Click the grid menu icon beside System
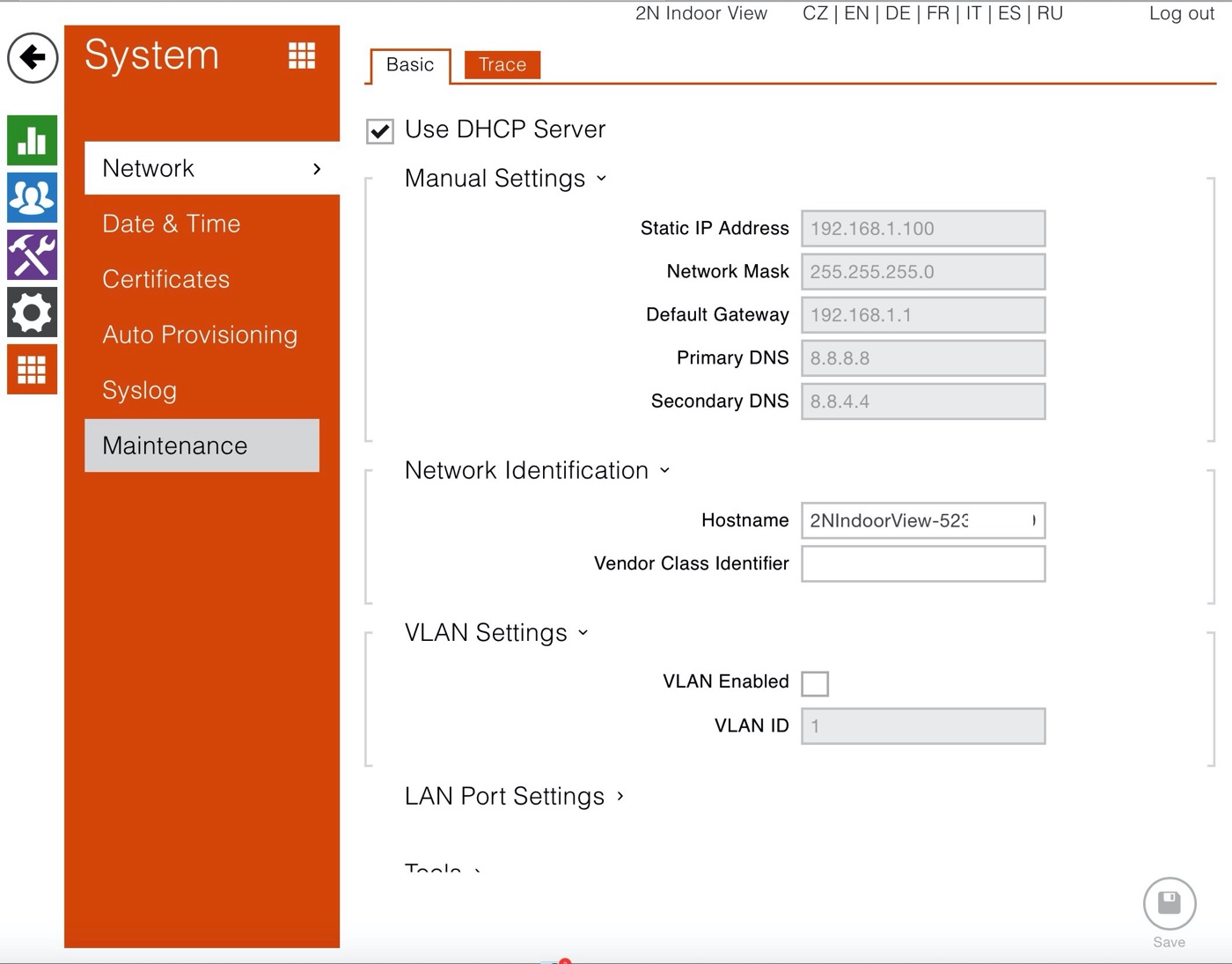 coord(302,55)
